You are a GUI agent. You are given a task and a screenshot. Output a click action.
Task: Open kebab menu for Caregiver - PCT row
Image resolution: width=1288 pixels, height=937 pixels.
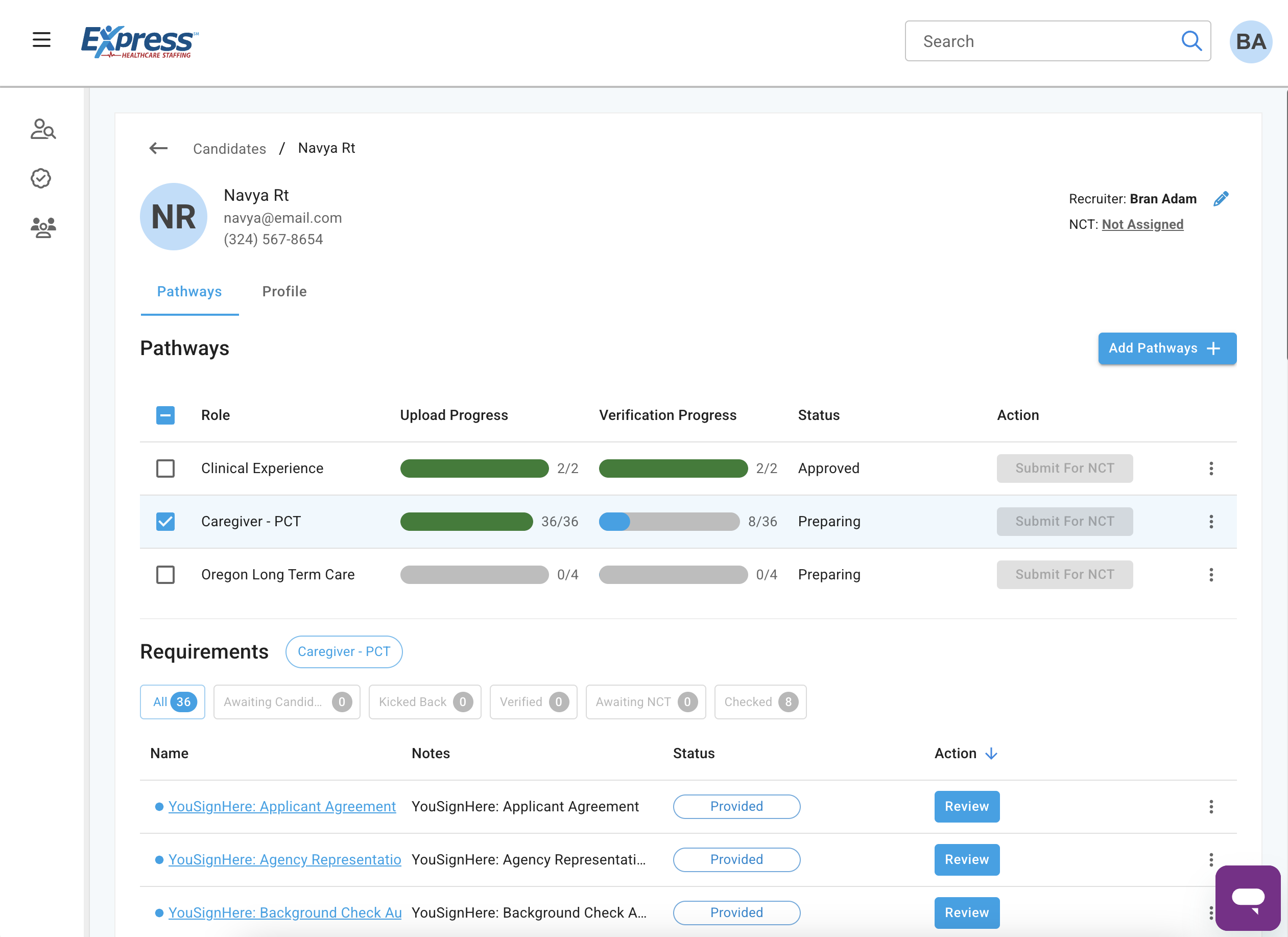click(x=1211, y=522)
